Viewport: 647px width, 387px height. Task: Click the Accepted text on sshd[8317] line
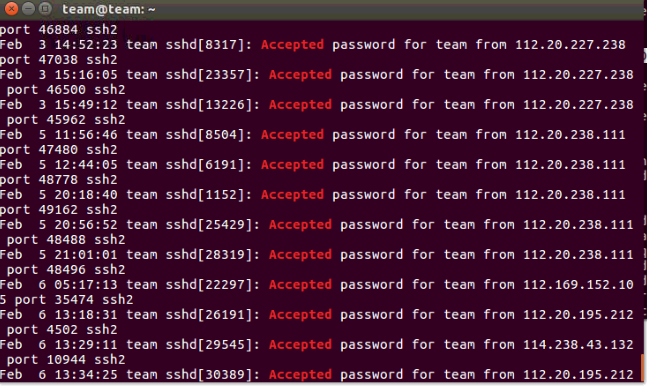(x=292, y=45)
